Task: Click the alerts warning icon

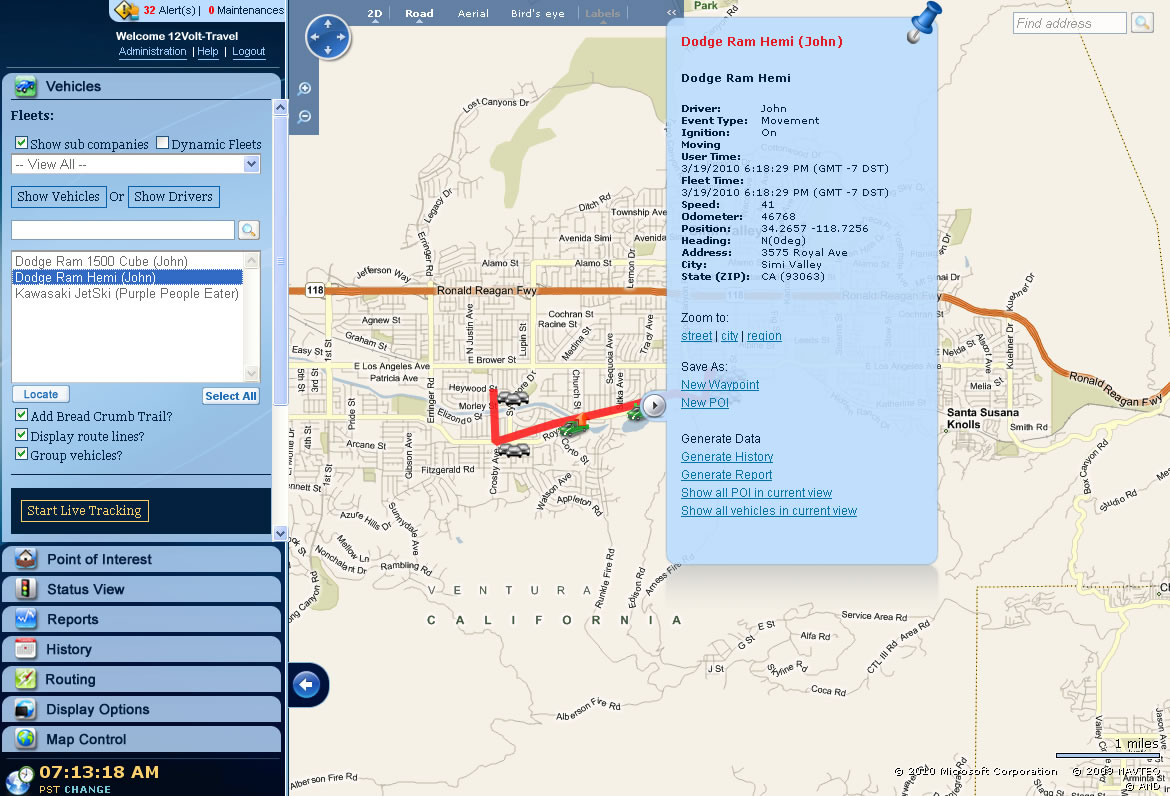Action: (127, 10)
